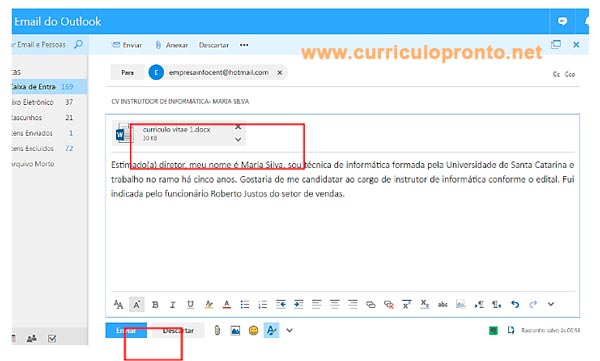Click the subject line field
The image size is (600, 361).
(x=342, y=101)
